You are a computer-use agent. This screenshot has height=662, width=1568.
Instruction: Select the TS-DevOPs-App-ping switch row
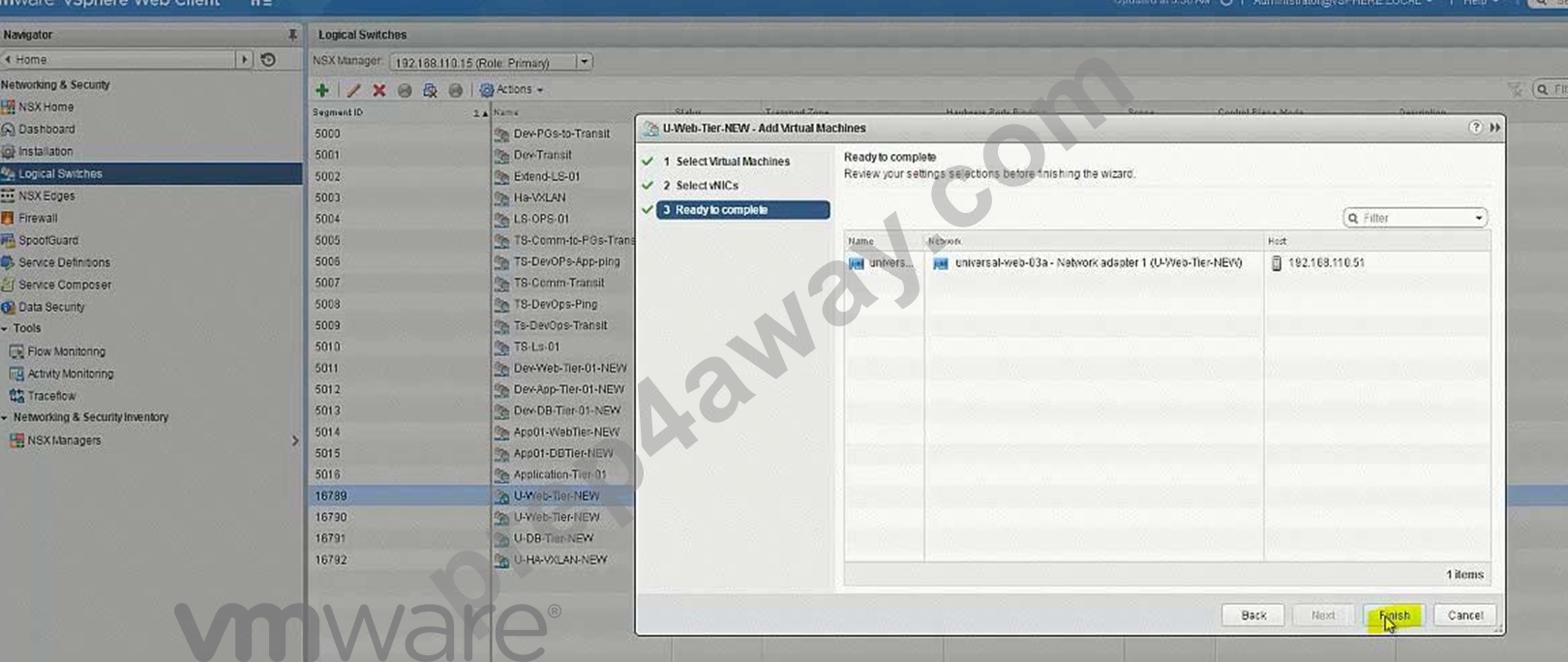[566, 262]
